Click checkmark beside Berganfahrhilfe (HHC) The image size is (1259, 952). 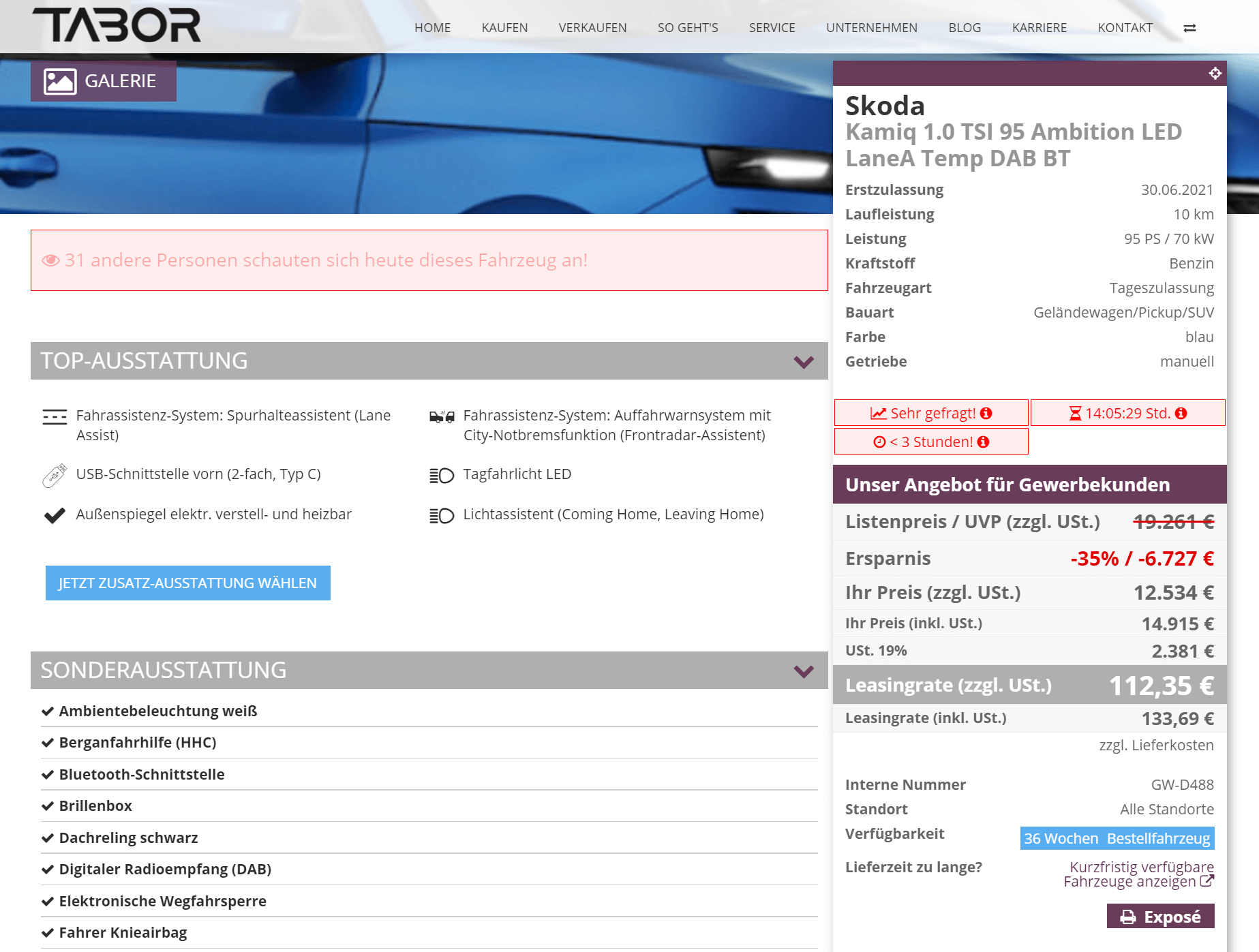click(x=48, y=743)
